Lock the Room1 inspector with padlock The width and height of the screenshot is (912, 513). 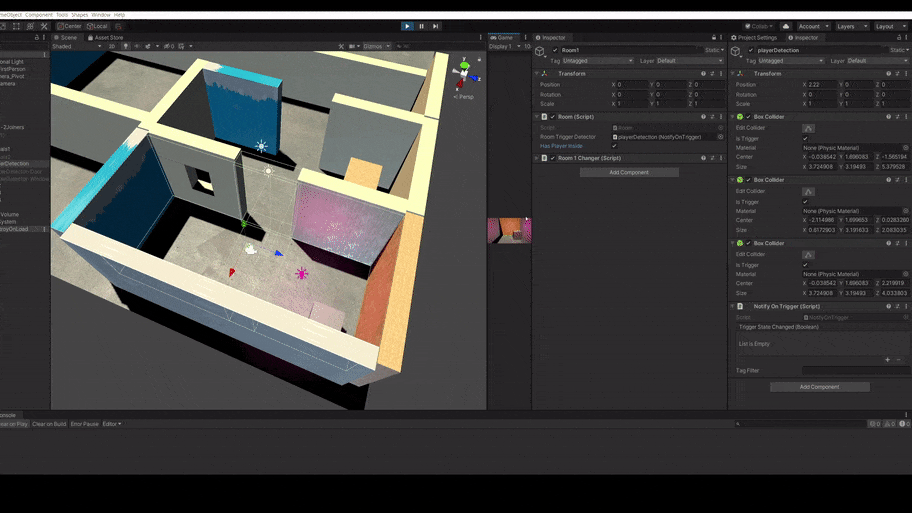point(714,37)
